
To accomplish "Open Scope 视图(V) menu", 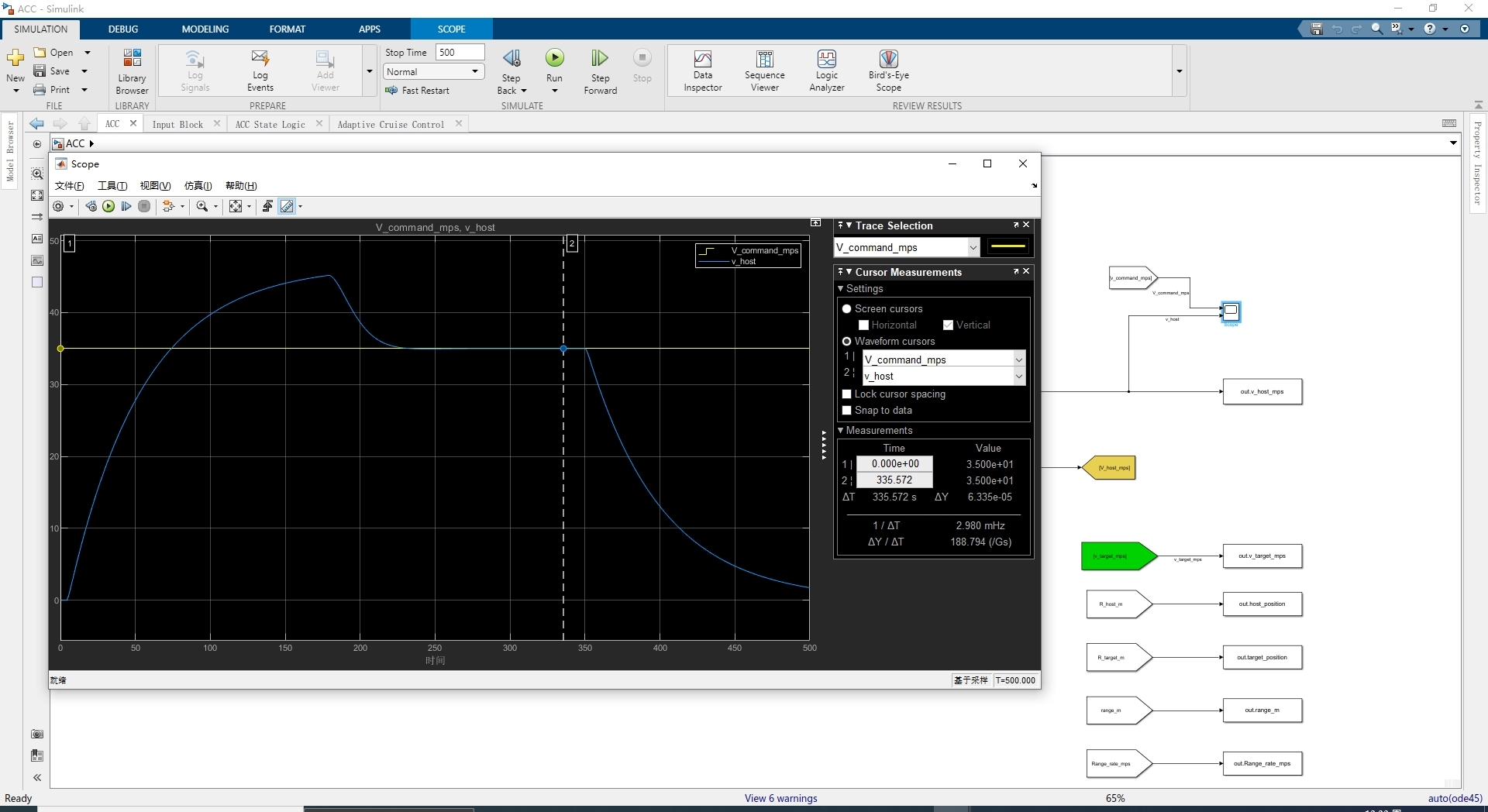I will coord(155,185).
